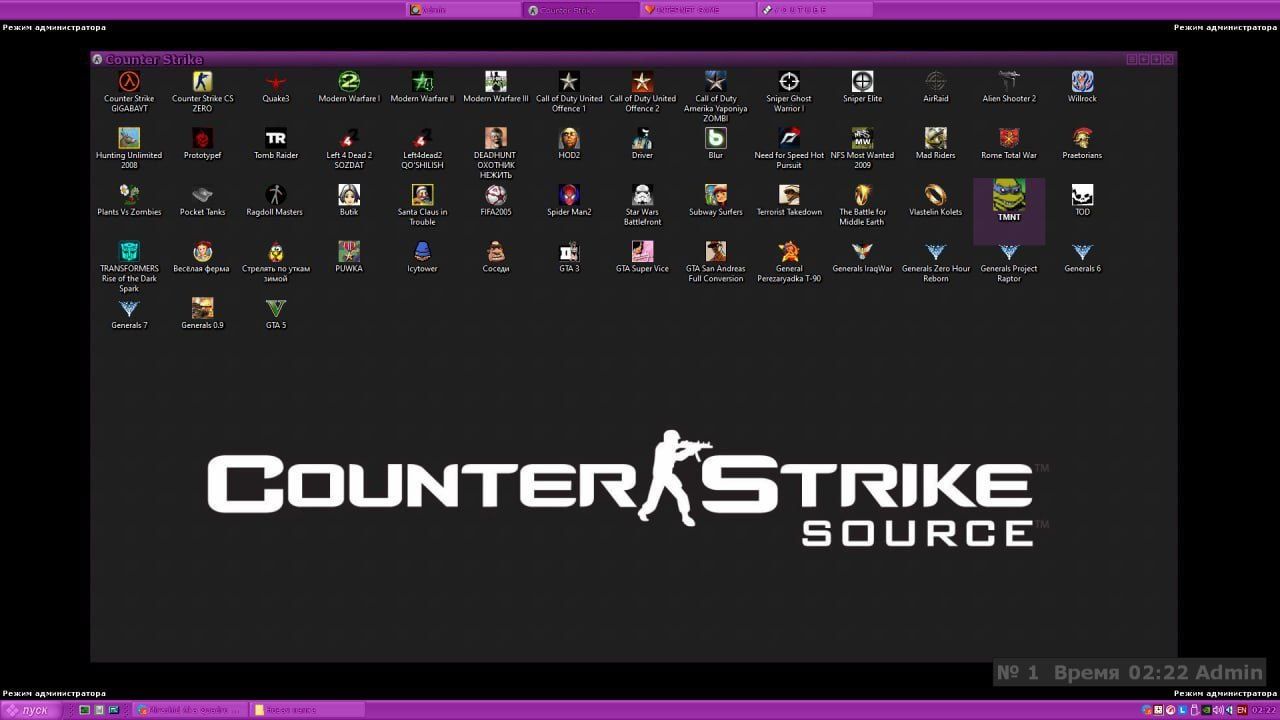Launch NFS Most Wanted 2009
The image size is (1280, 720).
(x=862, y=138)
